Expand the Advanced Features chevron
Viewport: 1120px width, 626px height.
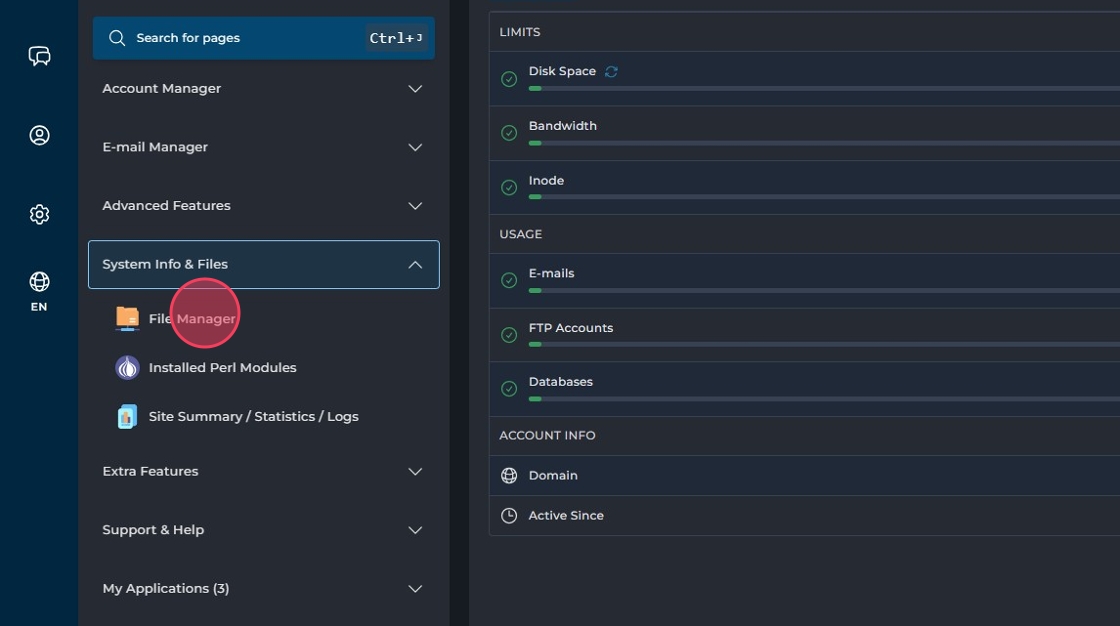click(x=415, y=206)
